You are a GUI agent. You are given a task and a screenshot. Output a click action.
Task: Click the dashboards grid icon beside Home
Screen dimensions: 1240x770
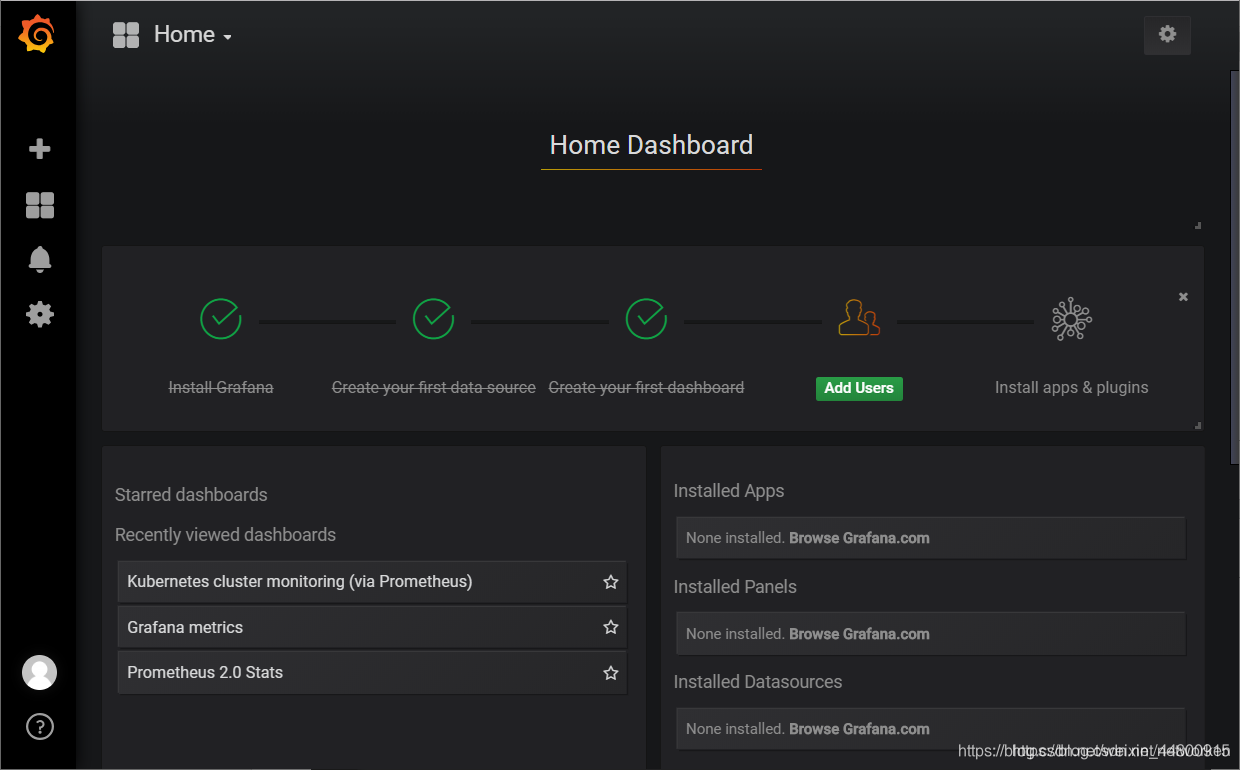click(x=126, y=35)
